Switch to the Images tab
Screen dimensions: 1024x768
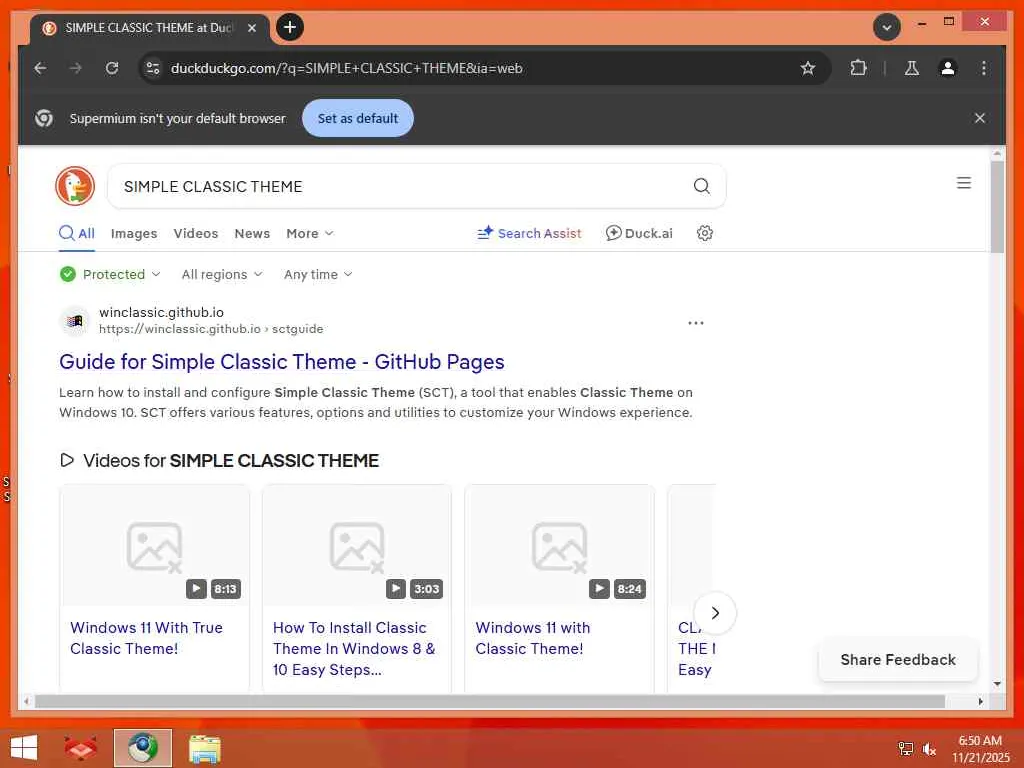coord(134,234)
